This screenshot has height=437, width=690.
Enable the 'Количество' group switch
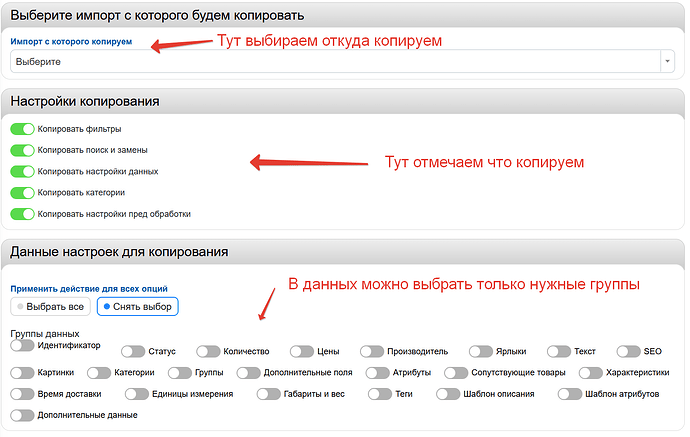point(208,352)
